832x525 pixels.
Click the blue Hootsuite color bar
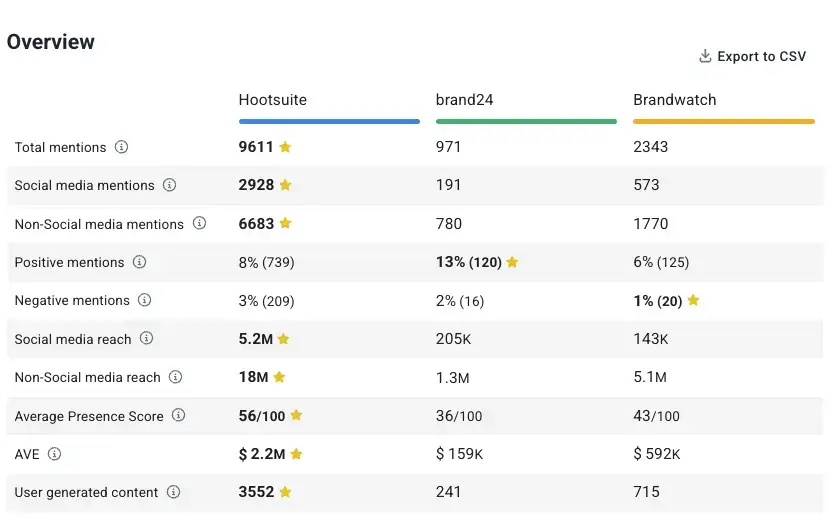[329, 121]
